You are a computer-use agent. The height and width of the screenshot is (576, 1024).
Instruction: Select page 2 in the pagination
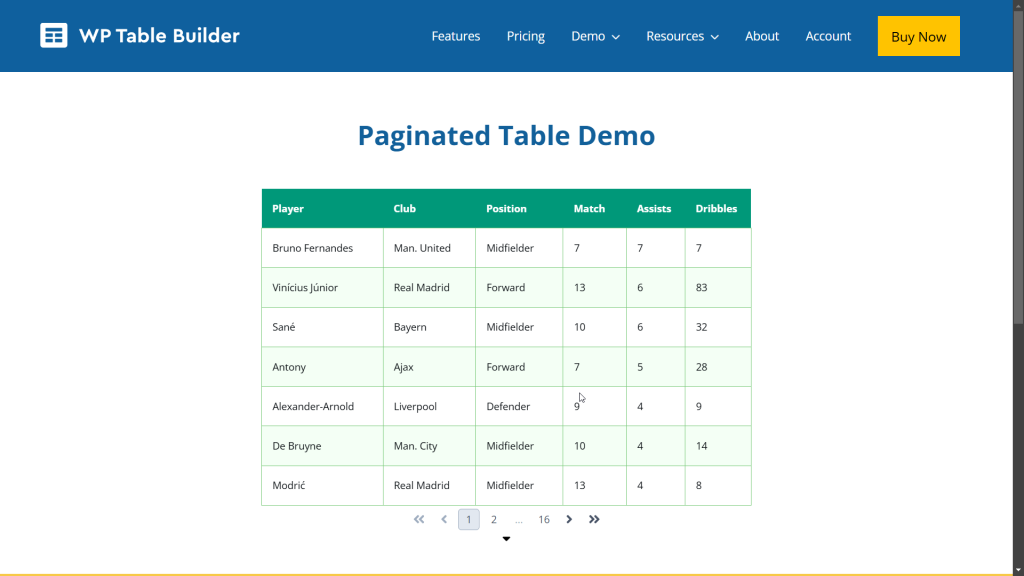coord(493,519)
